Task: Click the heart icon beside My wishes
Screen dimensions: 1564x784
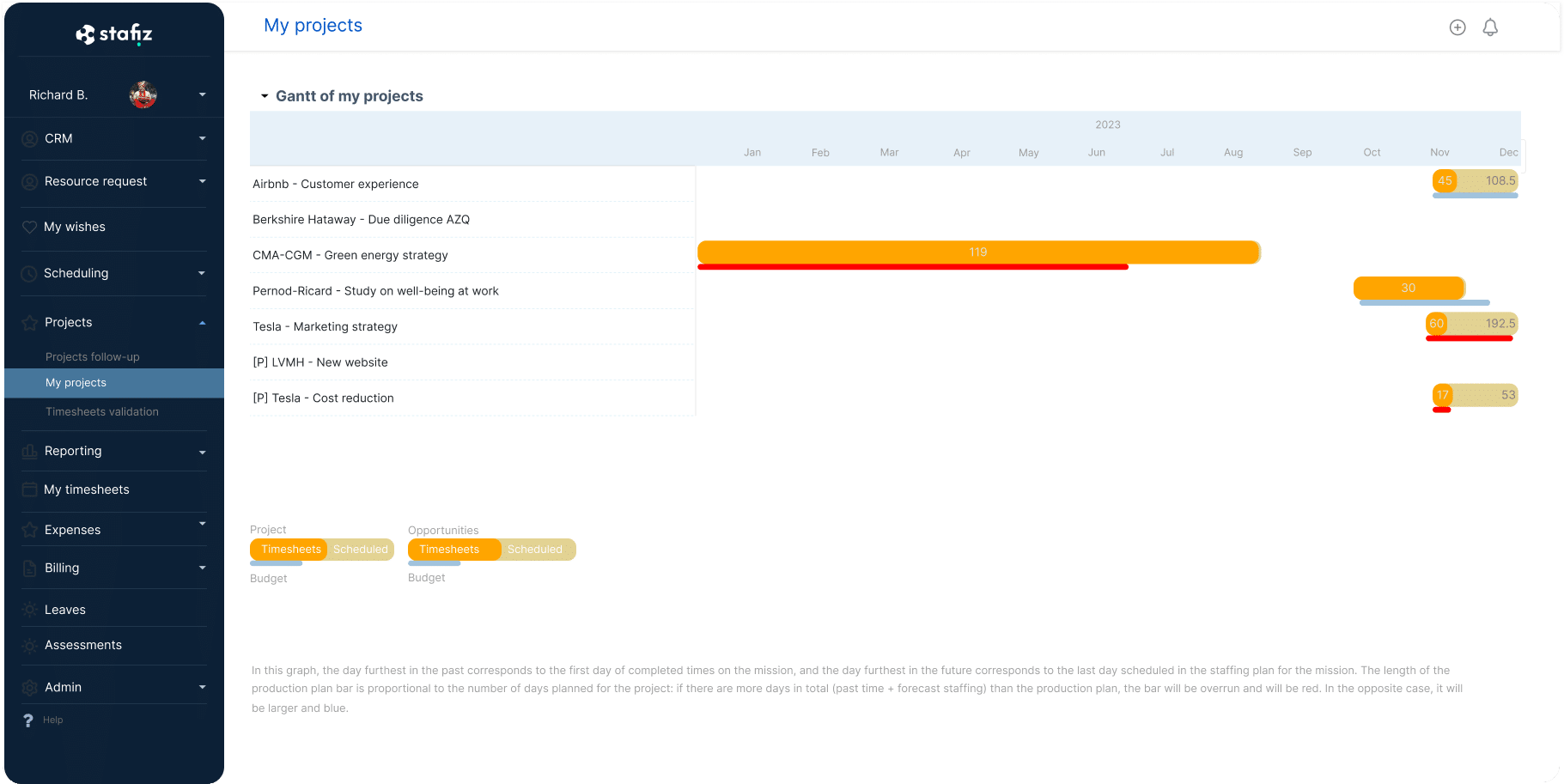Action: (x=29, y=227)
